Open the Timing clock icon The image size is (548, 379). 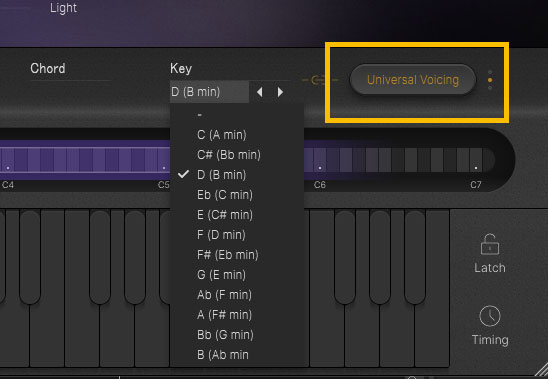[490, 316]
